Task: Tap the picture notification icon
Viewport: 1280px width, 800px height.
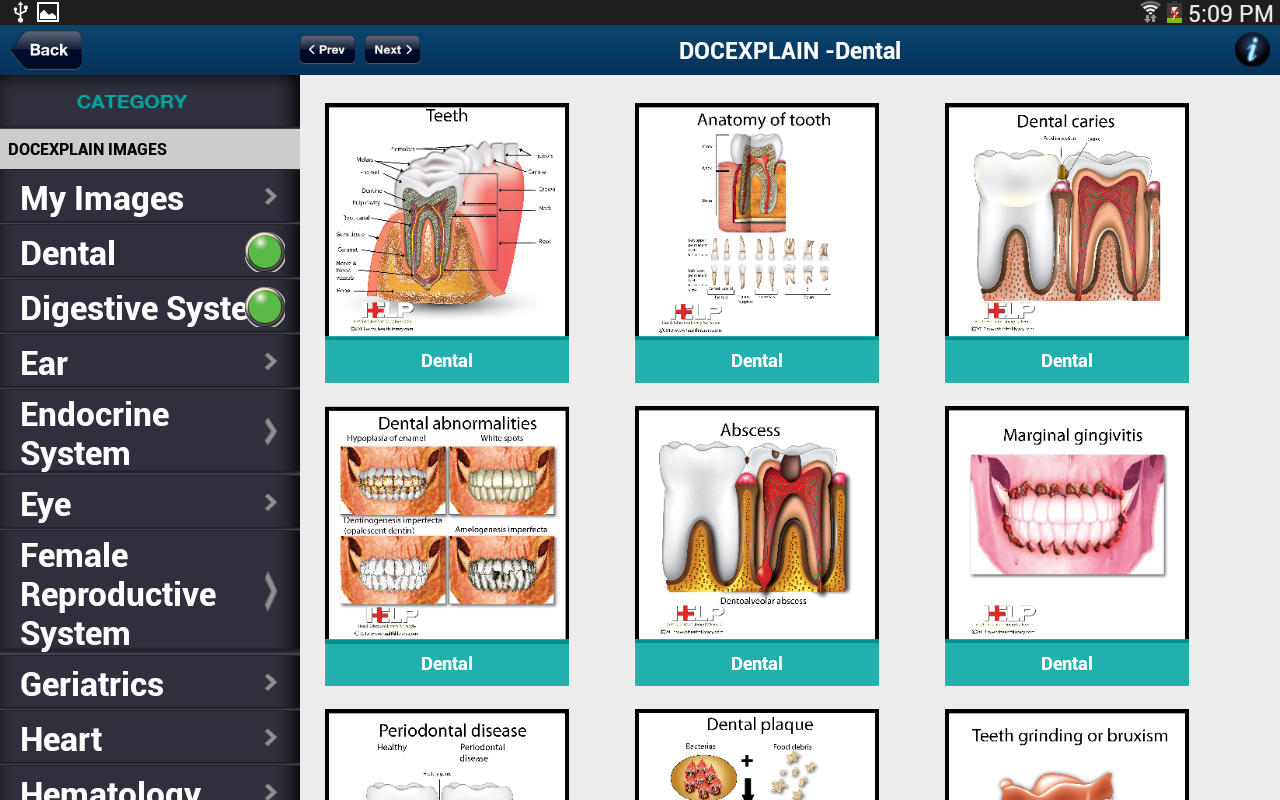Action: (x=48, y=12)
